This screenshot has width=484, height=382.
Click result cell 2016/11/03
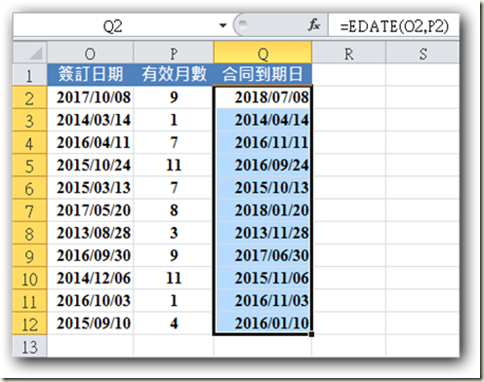coord(263,301)
